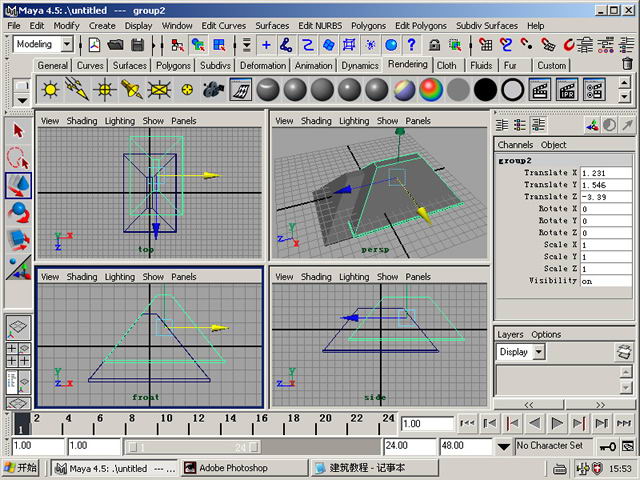Click the Open Scene folder icon

pos(116,45)
